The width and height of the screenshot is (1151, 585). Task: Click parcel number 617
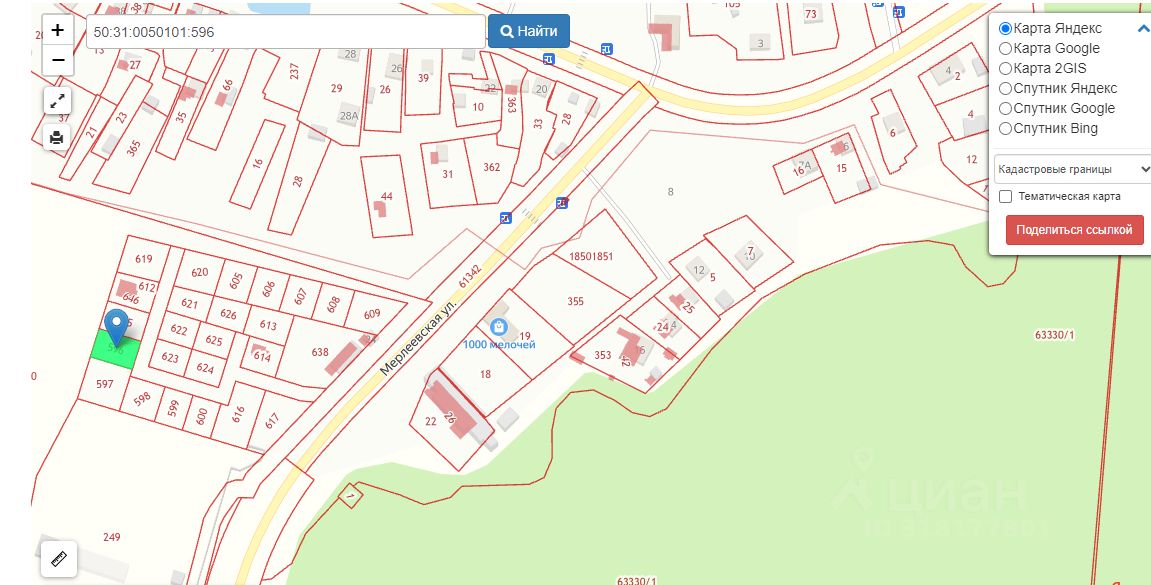click(272, 421)
